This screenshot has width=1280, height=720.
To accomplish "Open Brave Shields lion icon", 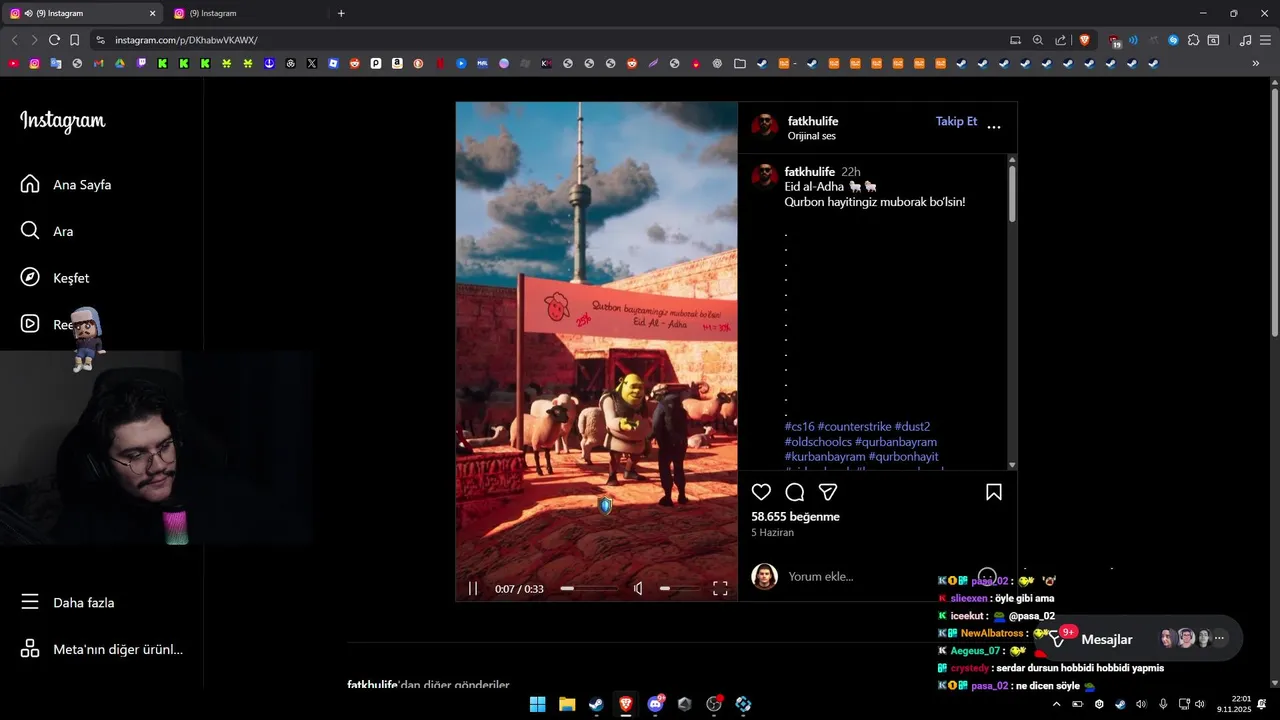I will coord(1084,40).
